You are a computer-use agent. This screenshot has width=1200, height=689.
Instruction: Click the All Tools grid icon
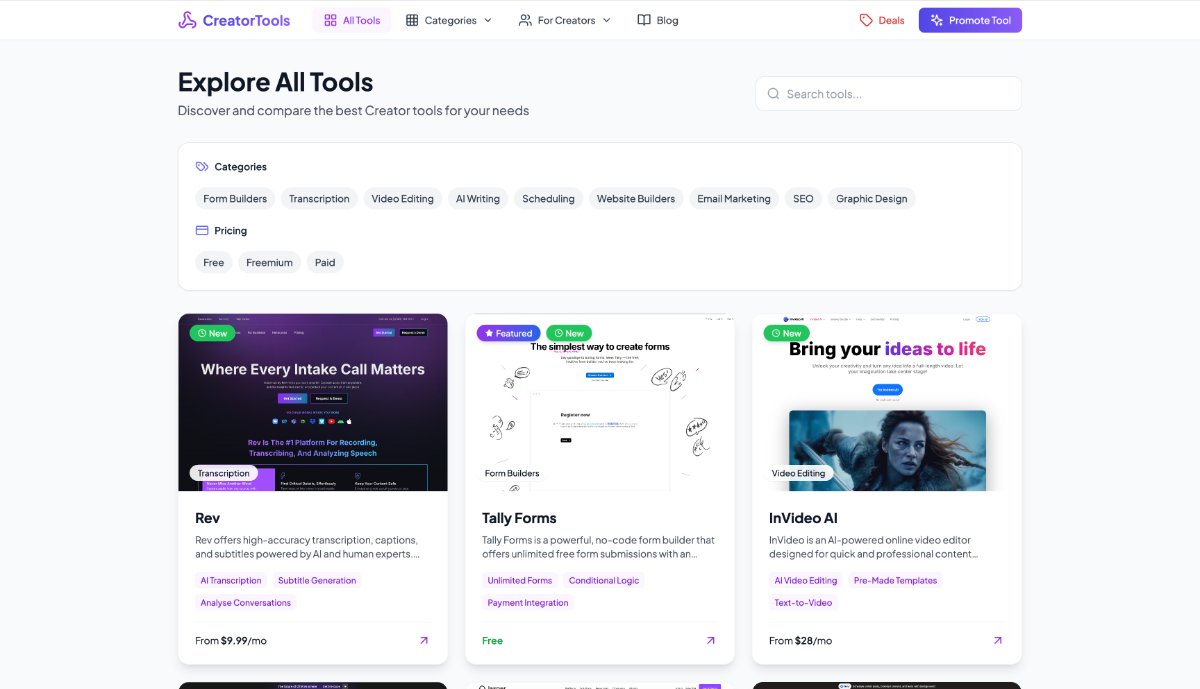click(330, 20)
